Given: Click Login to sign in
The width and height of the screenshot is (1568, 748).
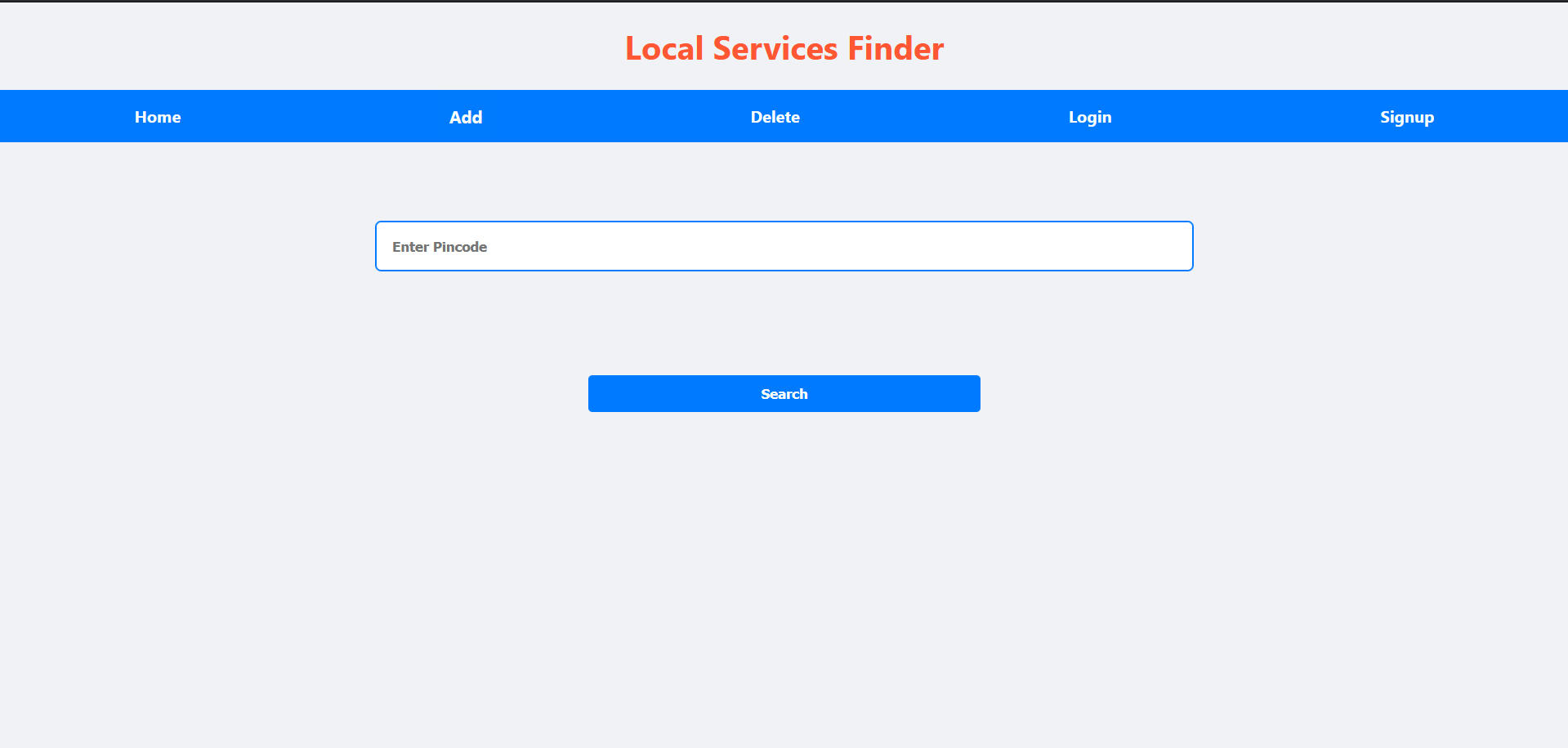Looking at the screenshot, I should tap(1090, 117).
